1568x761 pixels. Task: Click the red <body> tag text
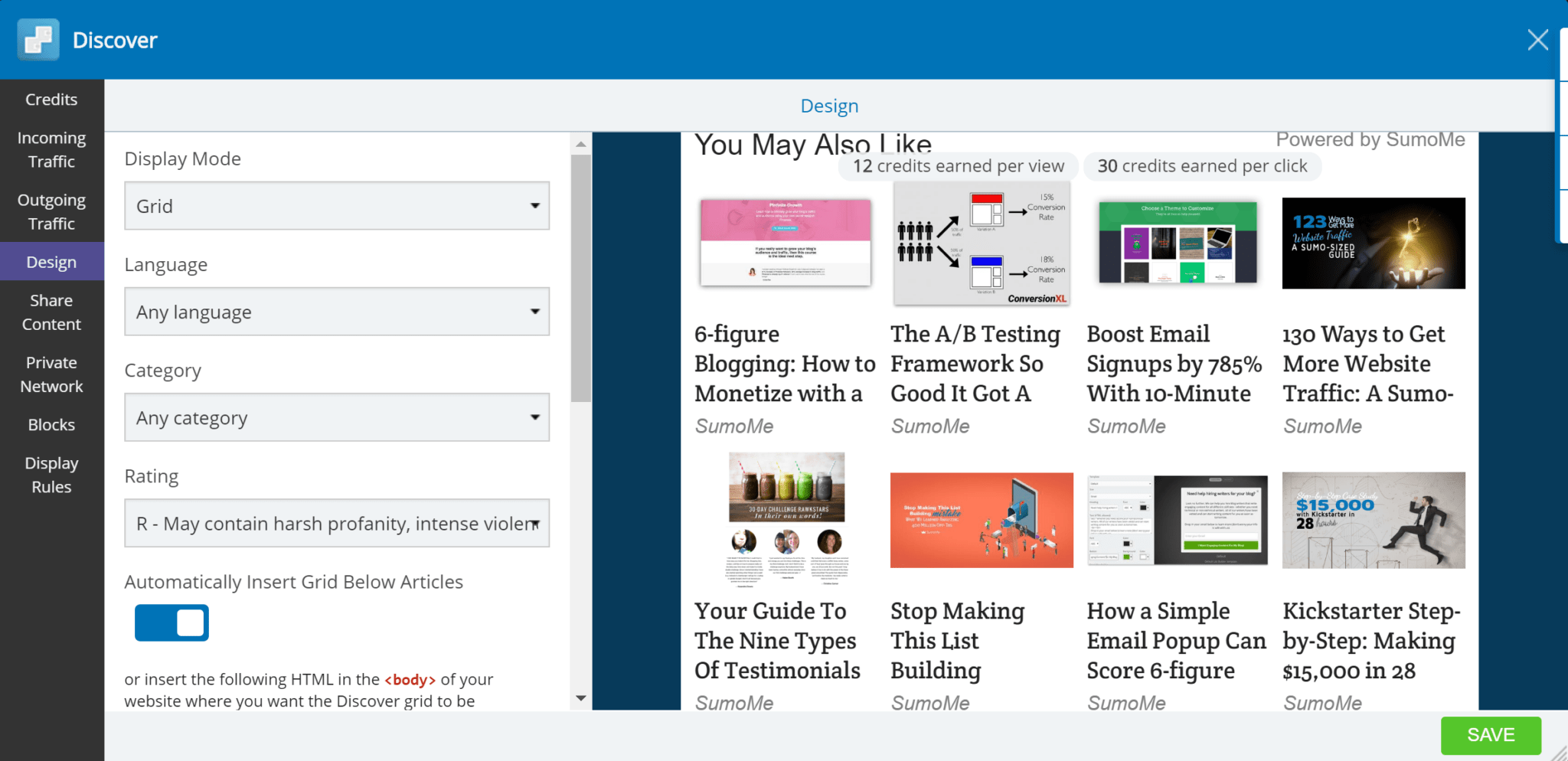point(410,680)
